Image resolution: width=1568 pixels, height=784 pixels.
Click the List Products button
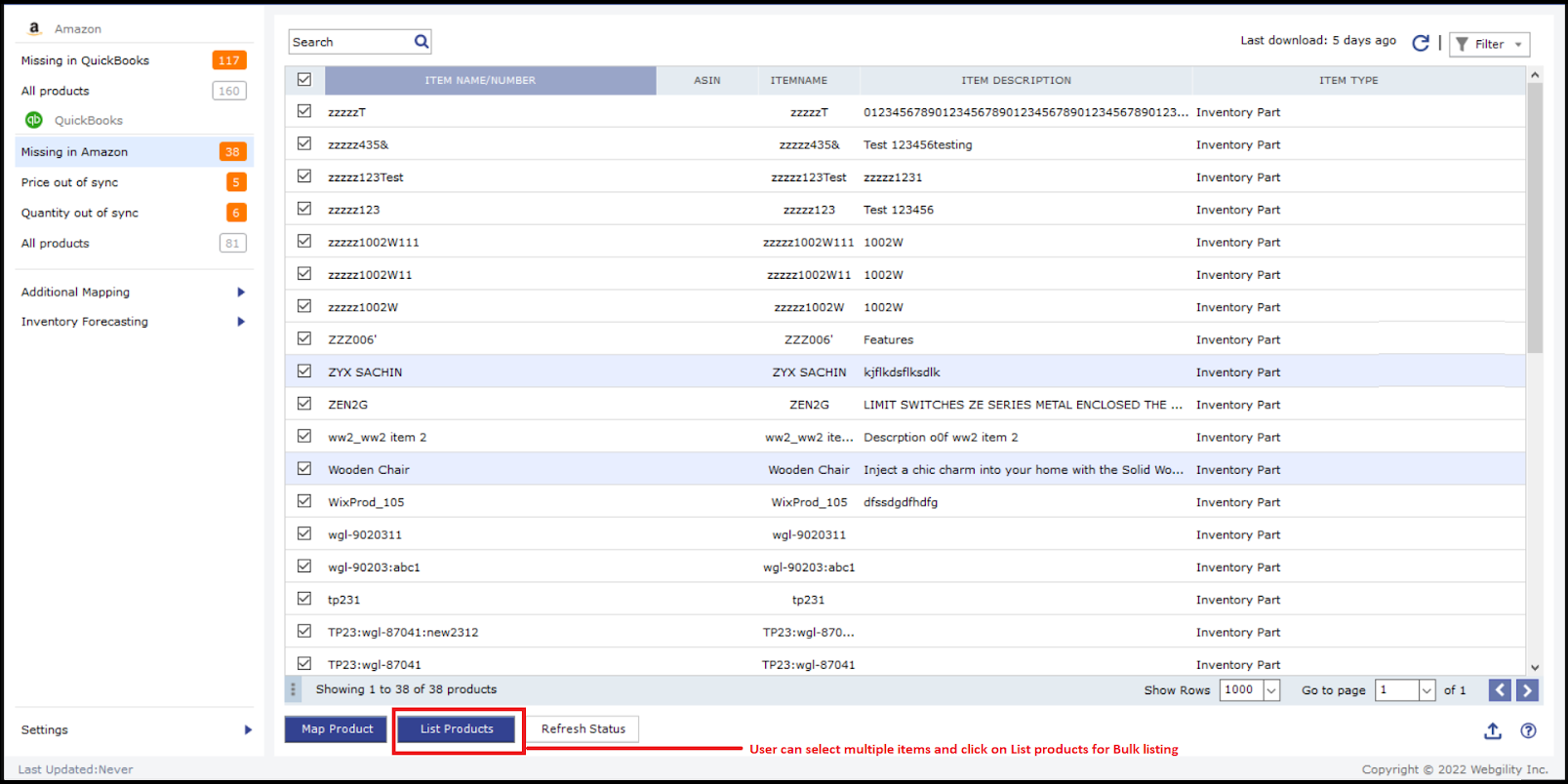point(457,729)
